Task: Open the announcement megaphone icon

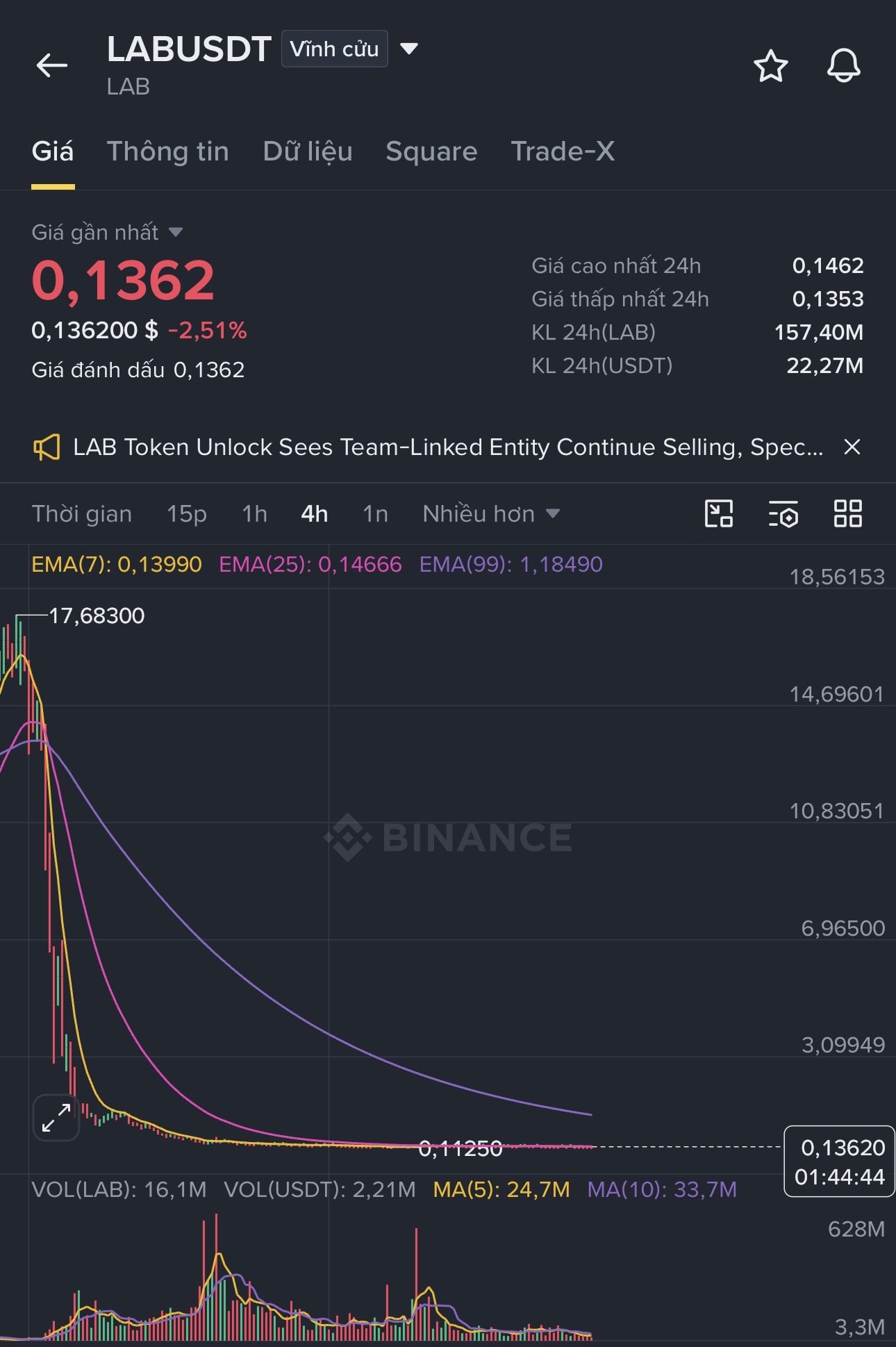Action: click(x=47, y=447)
